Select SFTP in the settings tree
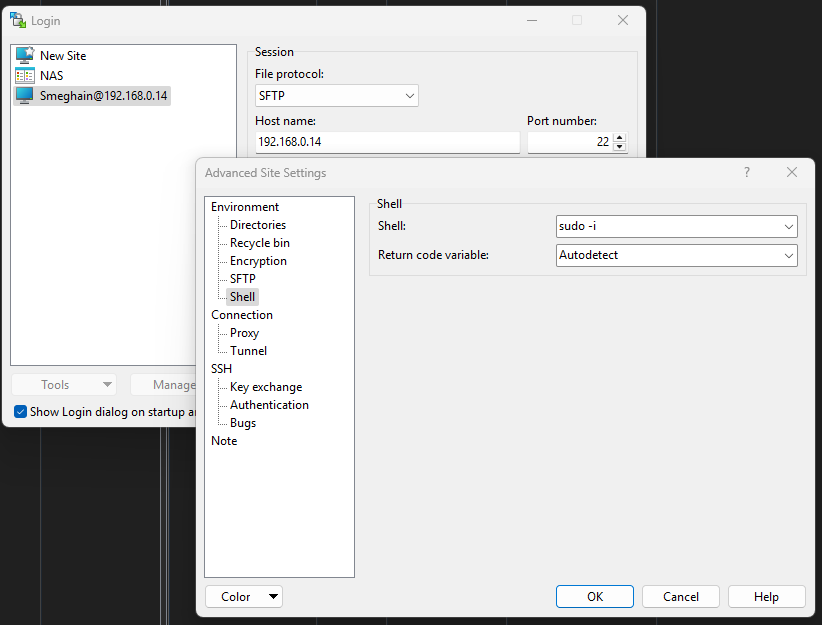The height and width of the screenshot is (625, 822). (243, 279)
